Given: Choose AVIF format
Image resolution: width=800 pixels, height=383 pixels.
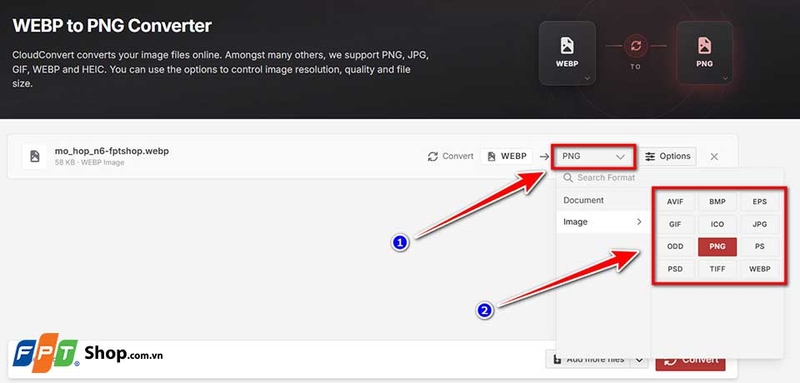Looking at the screenshot, I should (x=675, y=202).
